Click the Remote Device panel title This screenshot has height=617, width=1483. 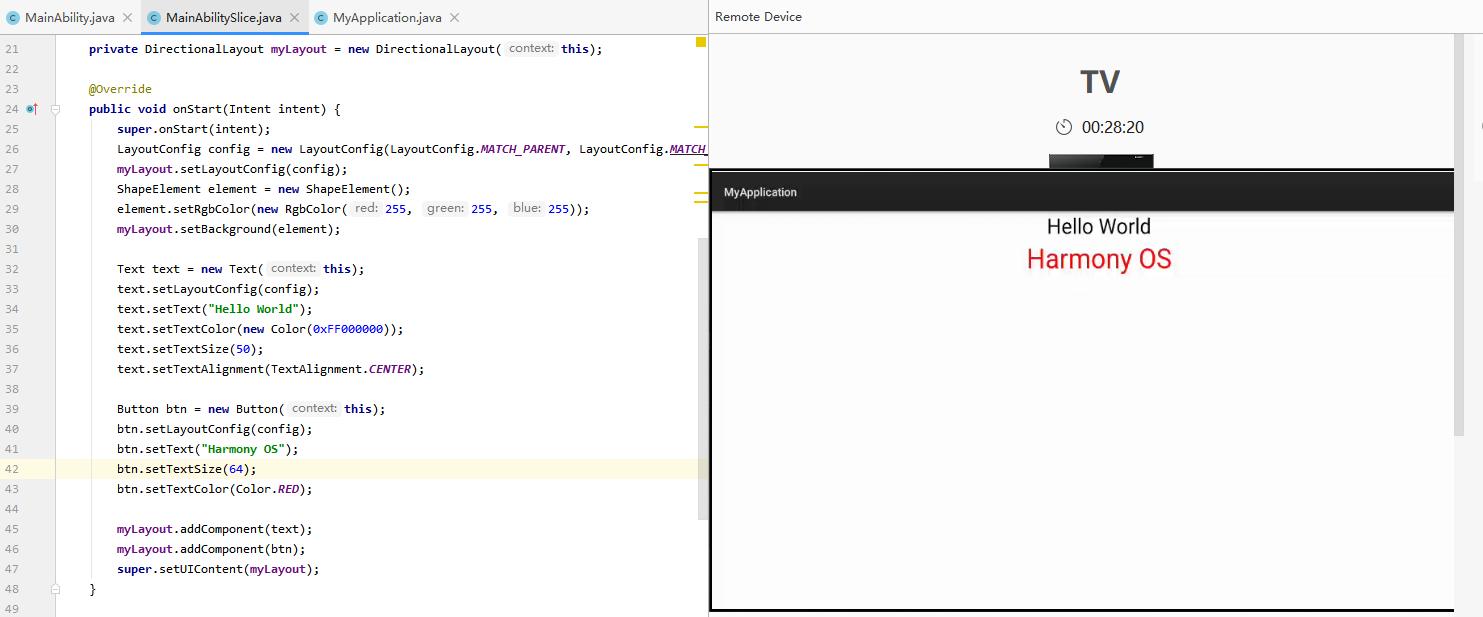[x=758, y=17]
